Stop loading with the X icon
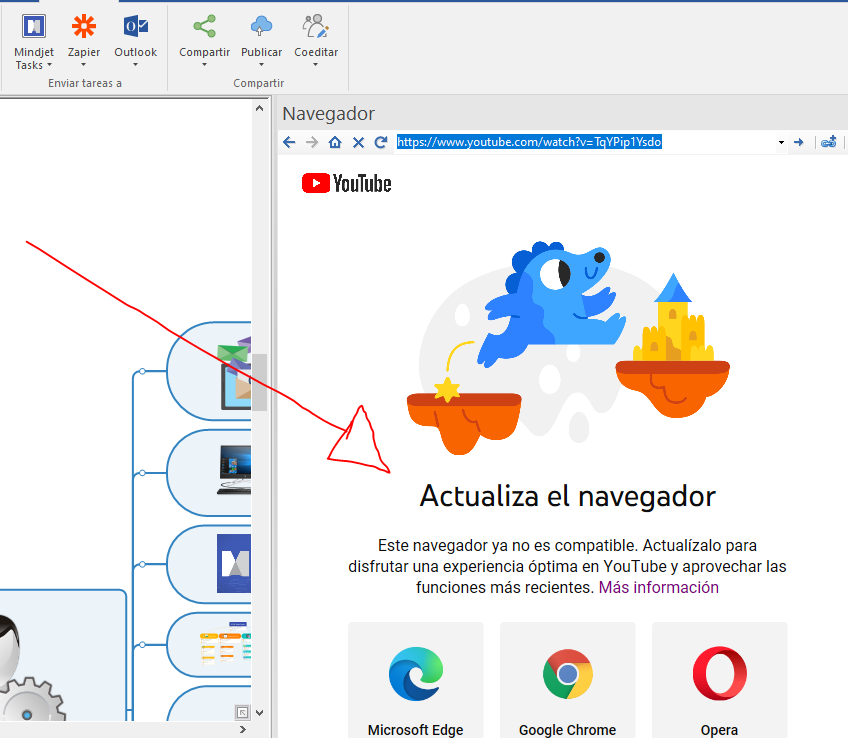This screenshot has width=848, height=738. 358,143
